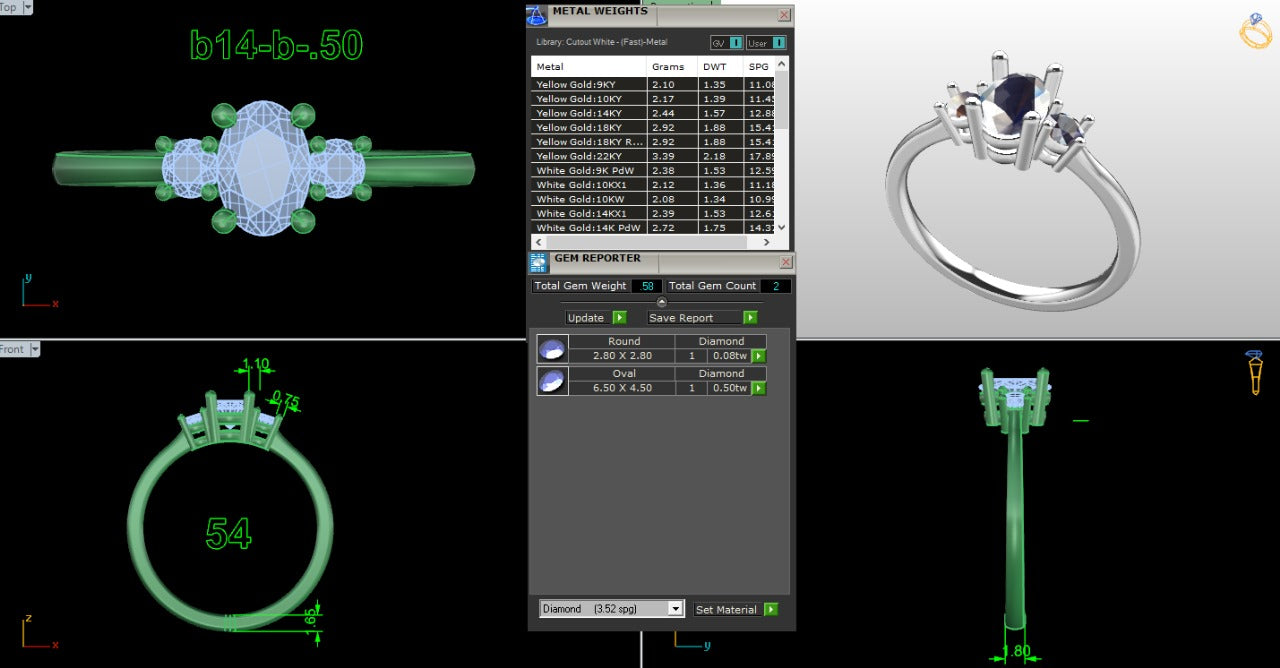The image size is (1280, 668).
Task: Select the Yellow Gold:14KY row
Action: 654,113
